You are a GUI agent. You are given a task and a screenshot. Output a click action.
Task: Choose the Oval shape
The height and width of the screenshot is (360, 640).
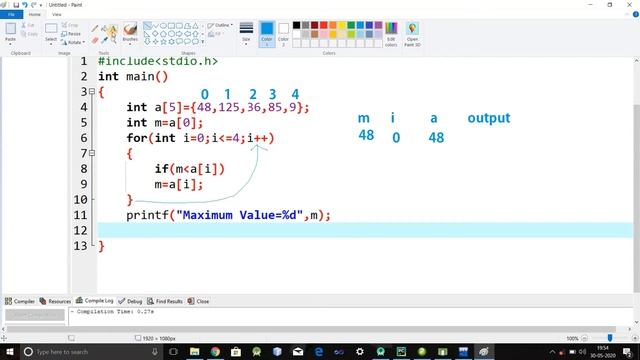163,26
